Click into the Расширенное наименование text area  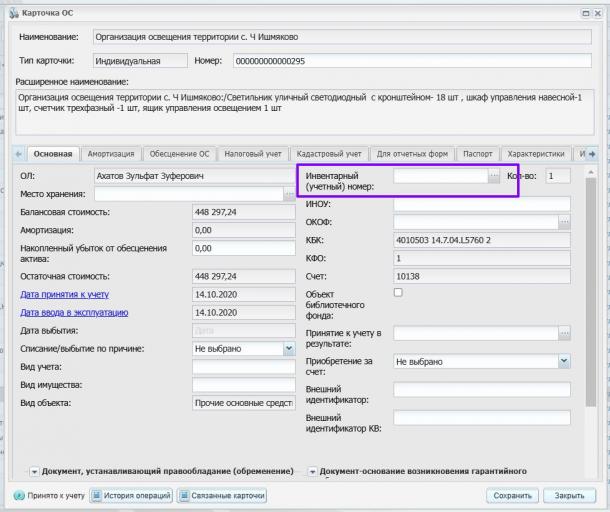(x=305, y=112)
